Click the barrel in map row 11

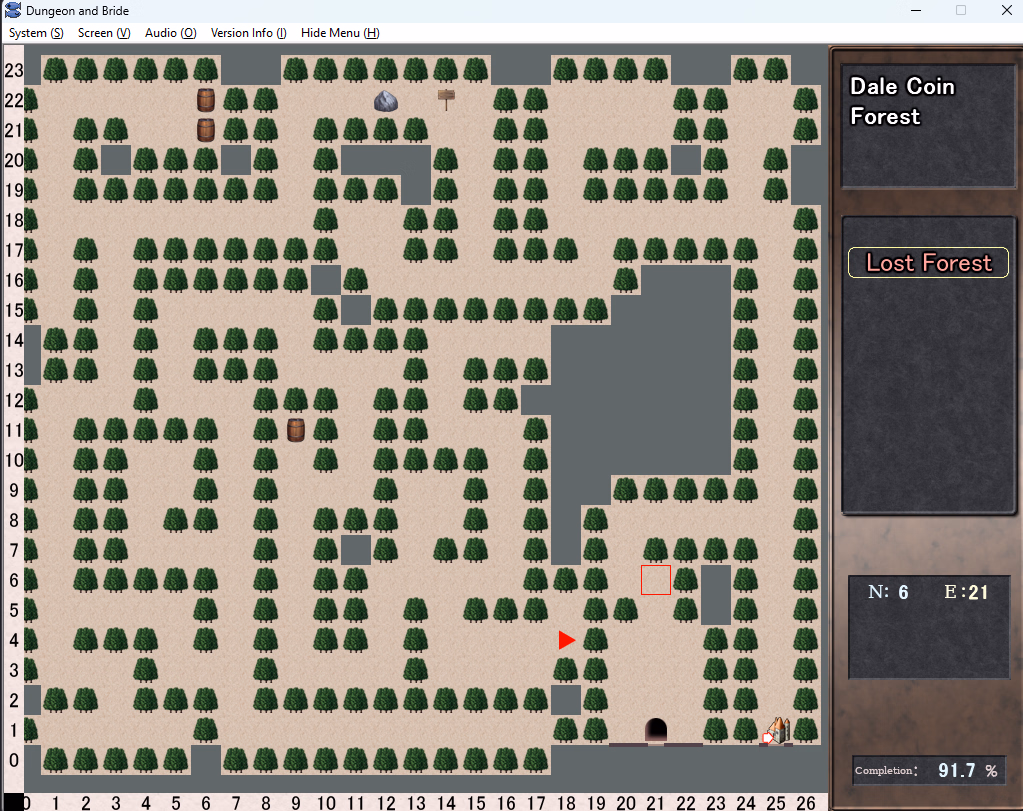pyautogui.click(x=296, y=430)
